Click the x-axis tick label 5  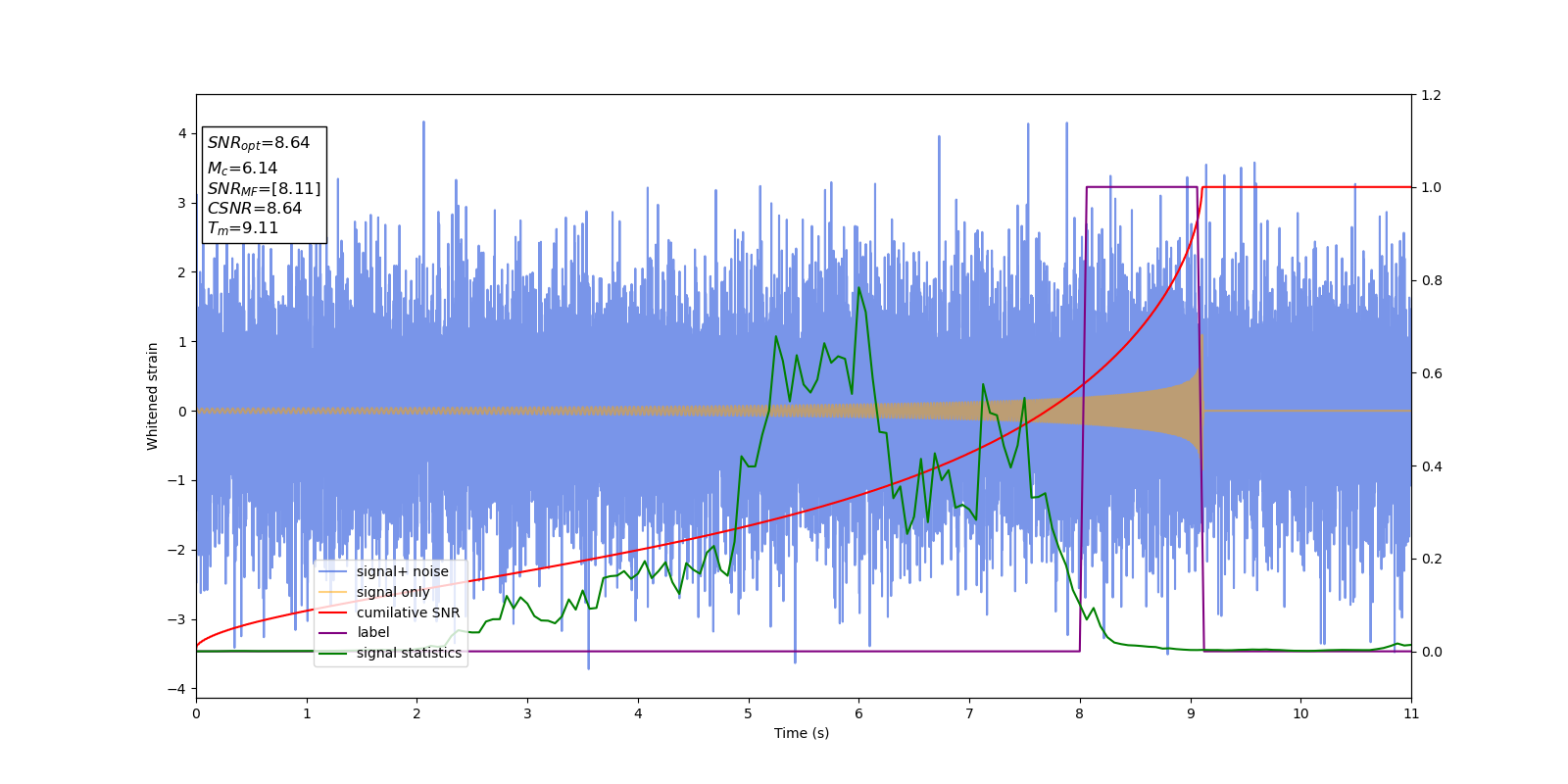click(749, 713)
